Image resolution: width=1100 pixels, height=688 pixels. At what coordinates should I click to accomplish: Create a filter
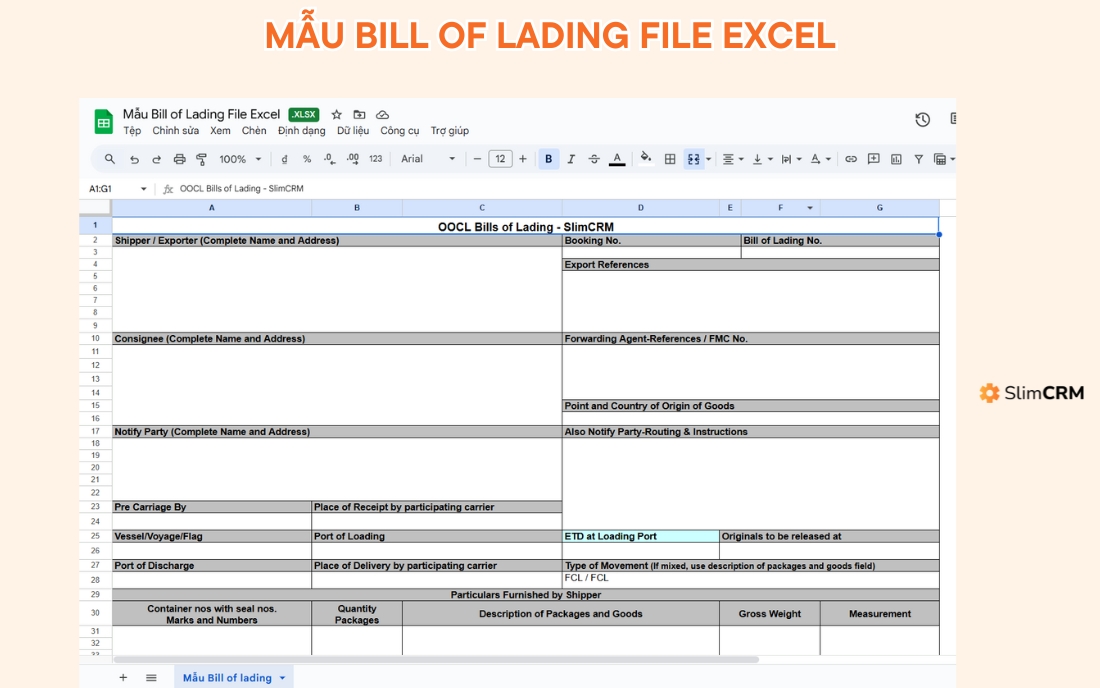click(918, 158)
